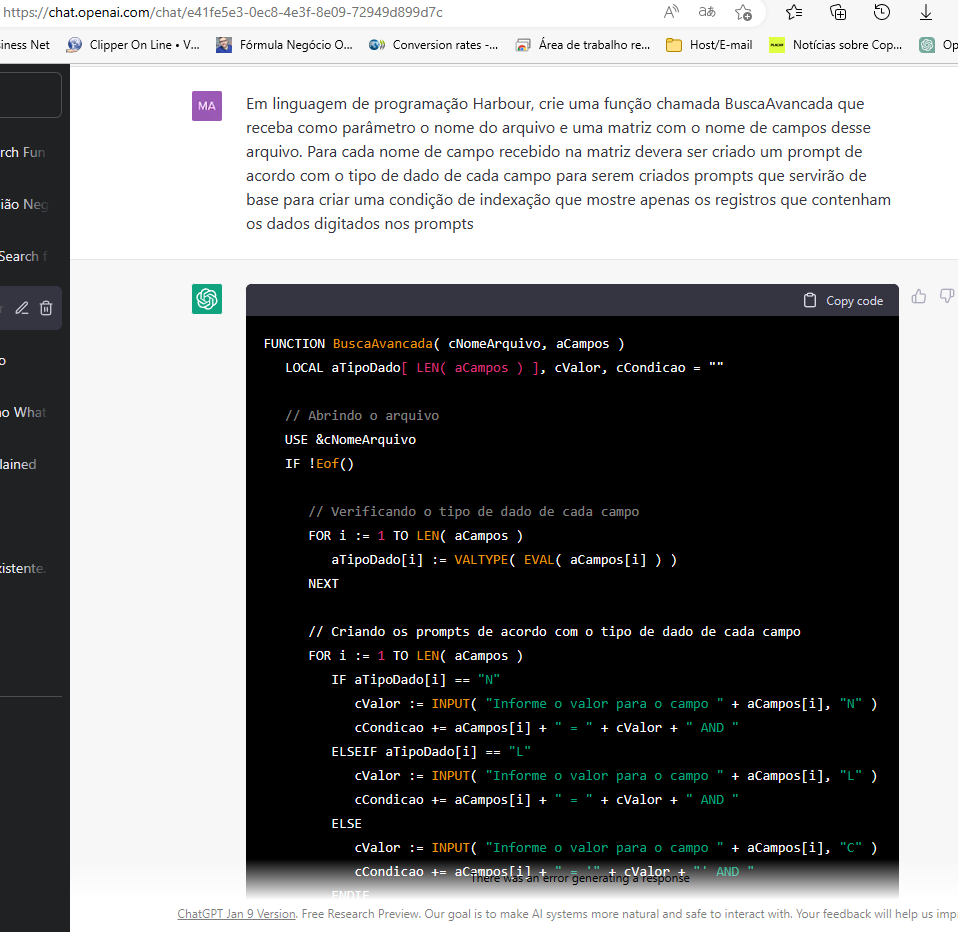Open the ChatGPT Jan 9 Version link
This screenshot has height=932, width=958.
[236, 914]
